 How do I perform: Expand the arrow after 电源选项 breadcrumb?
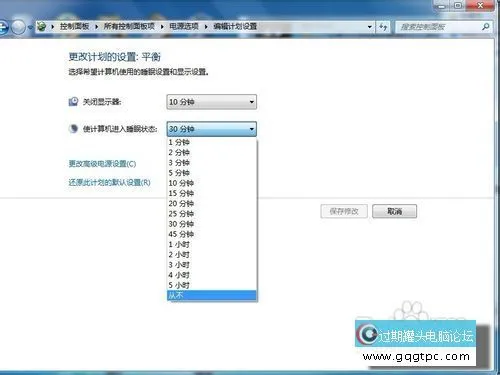click(206, 26)
